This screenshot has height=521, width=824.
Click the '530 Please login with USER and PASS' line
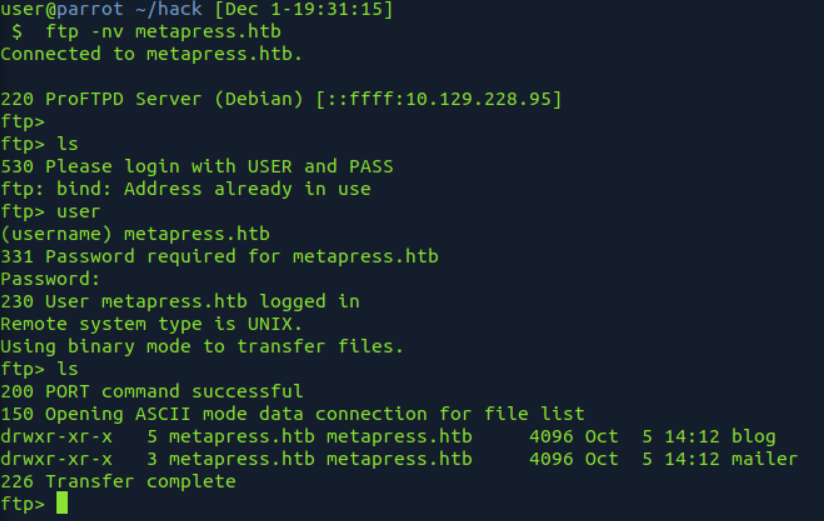(x=197, y=167)
